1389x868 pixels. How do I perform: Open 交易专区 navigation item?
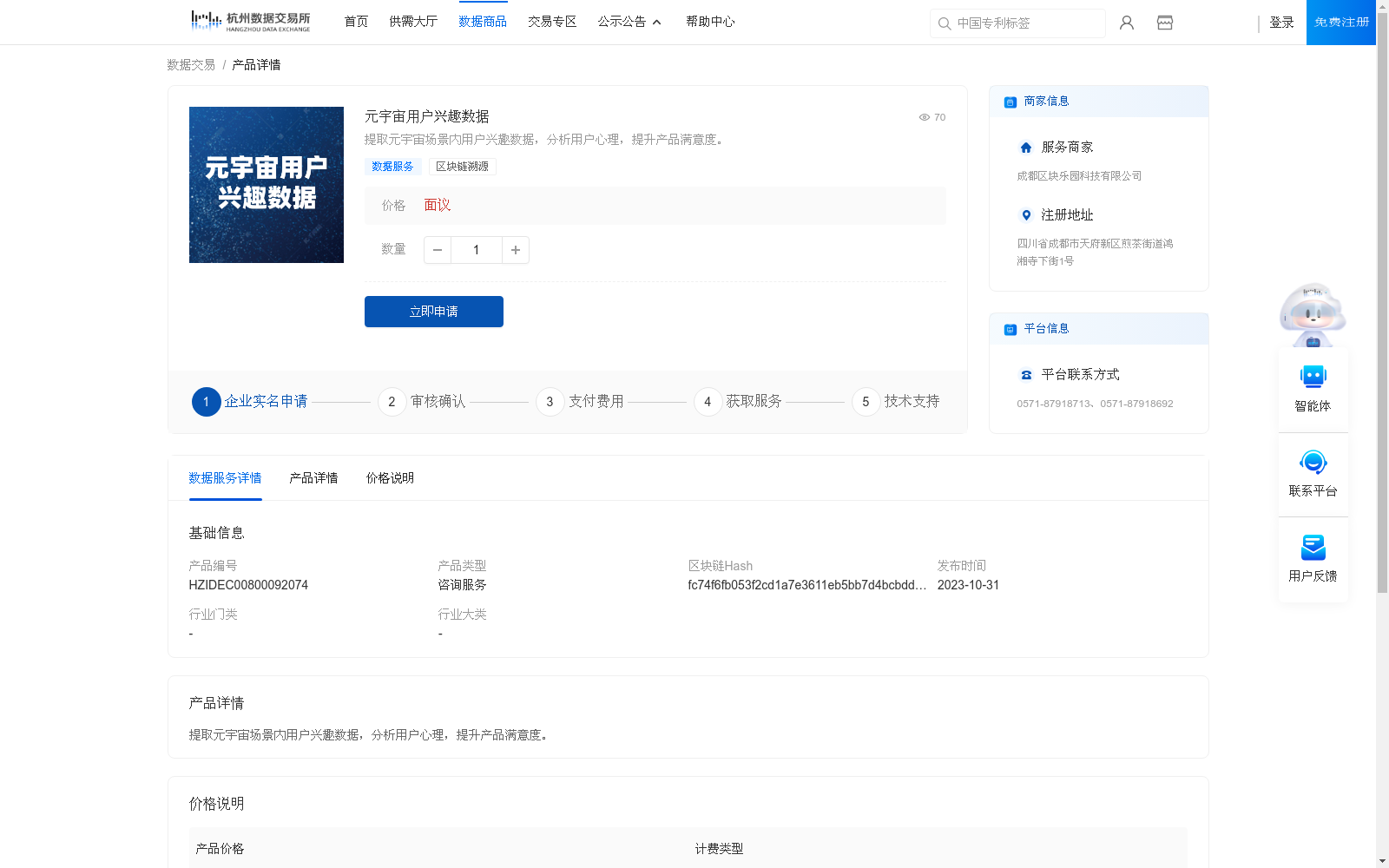pos(552,22)
